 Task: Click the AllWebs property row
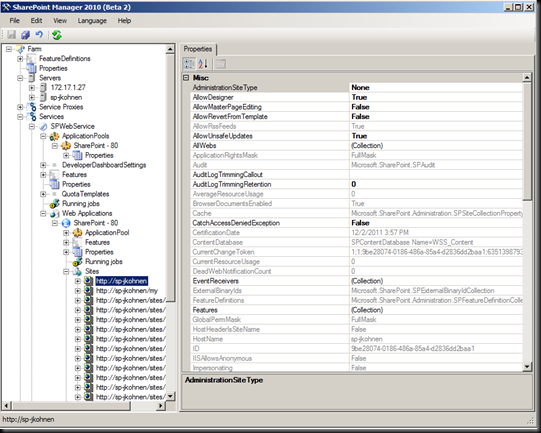click(x=356, y=146)
